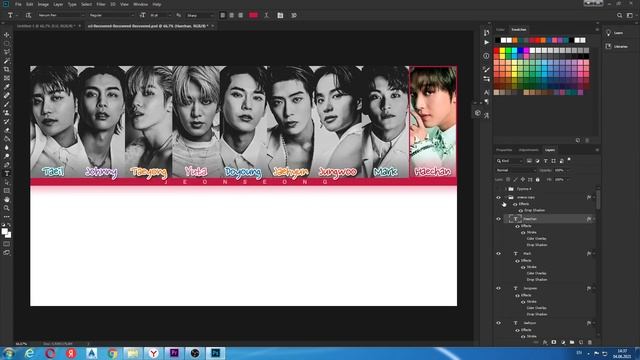Open the Image menu
Screen dimensions: 640x360
click(x=43, y=4)
